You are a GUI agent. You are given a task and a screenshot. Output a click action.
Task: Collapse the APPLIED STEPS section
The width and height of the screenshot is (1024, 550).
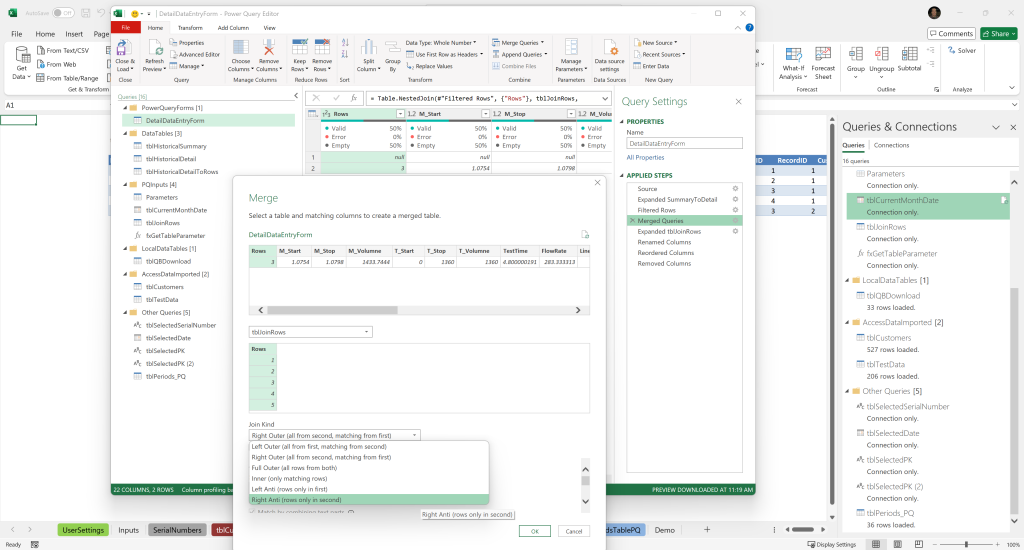[622, 176]
